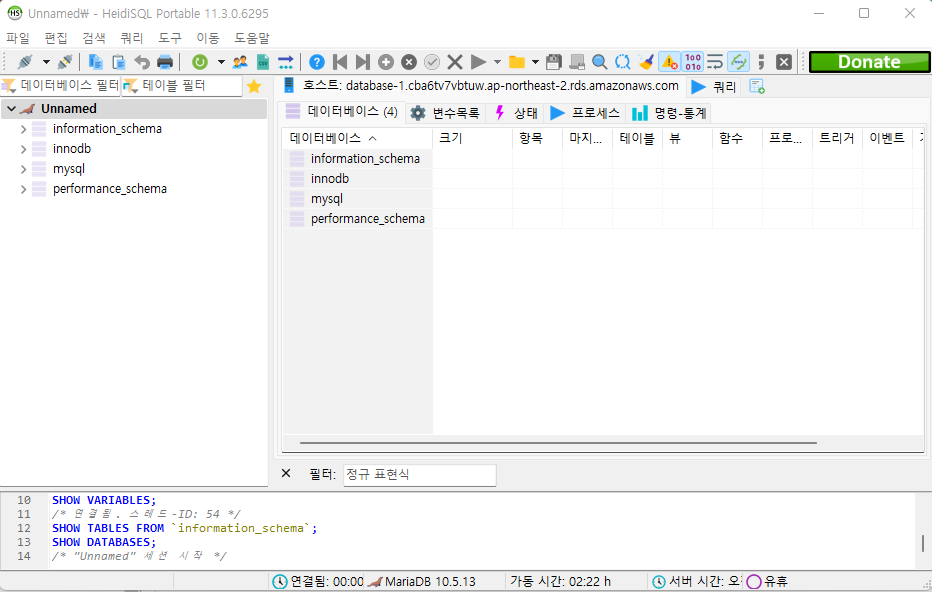Open the 도움말 menu
The width and height of the screenshot is (932, 592).
coord(251,38)
